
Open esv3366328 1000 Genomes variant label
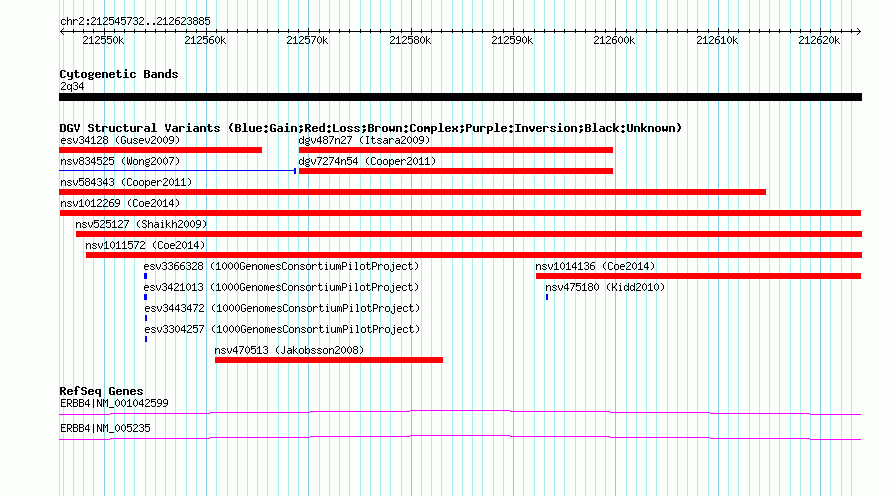(282, 266)
